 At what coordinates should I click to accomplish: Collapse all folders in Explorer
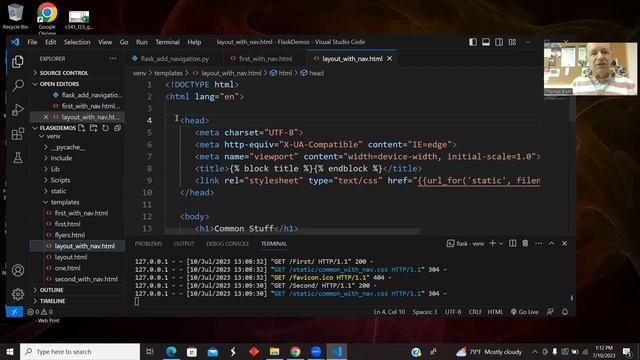[117, 128]
